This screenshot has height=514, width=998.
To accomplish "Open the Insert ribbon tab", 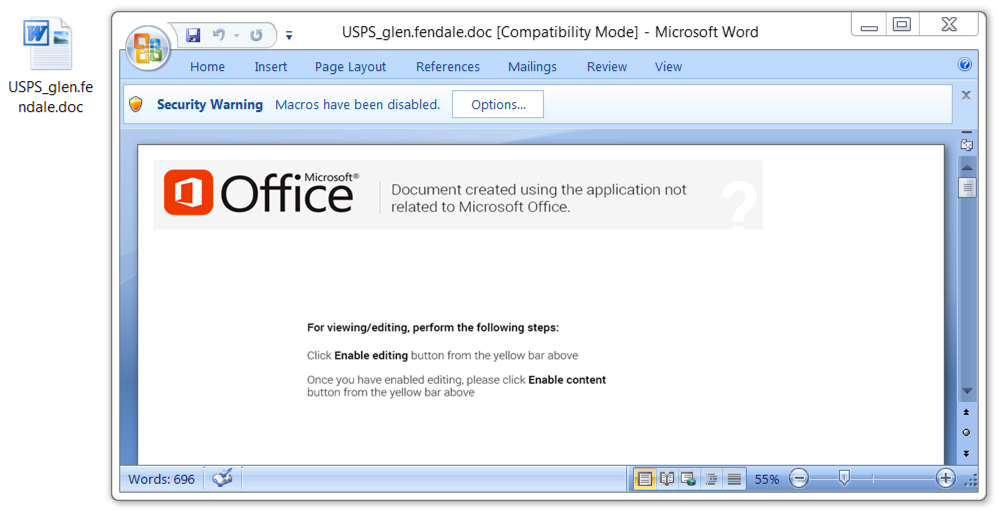I will (x=271, y=67).
